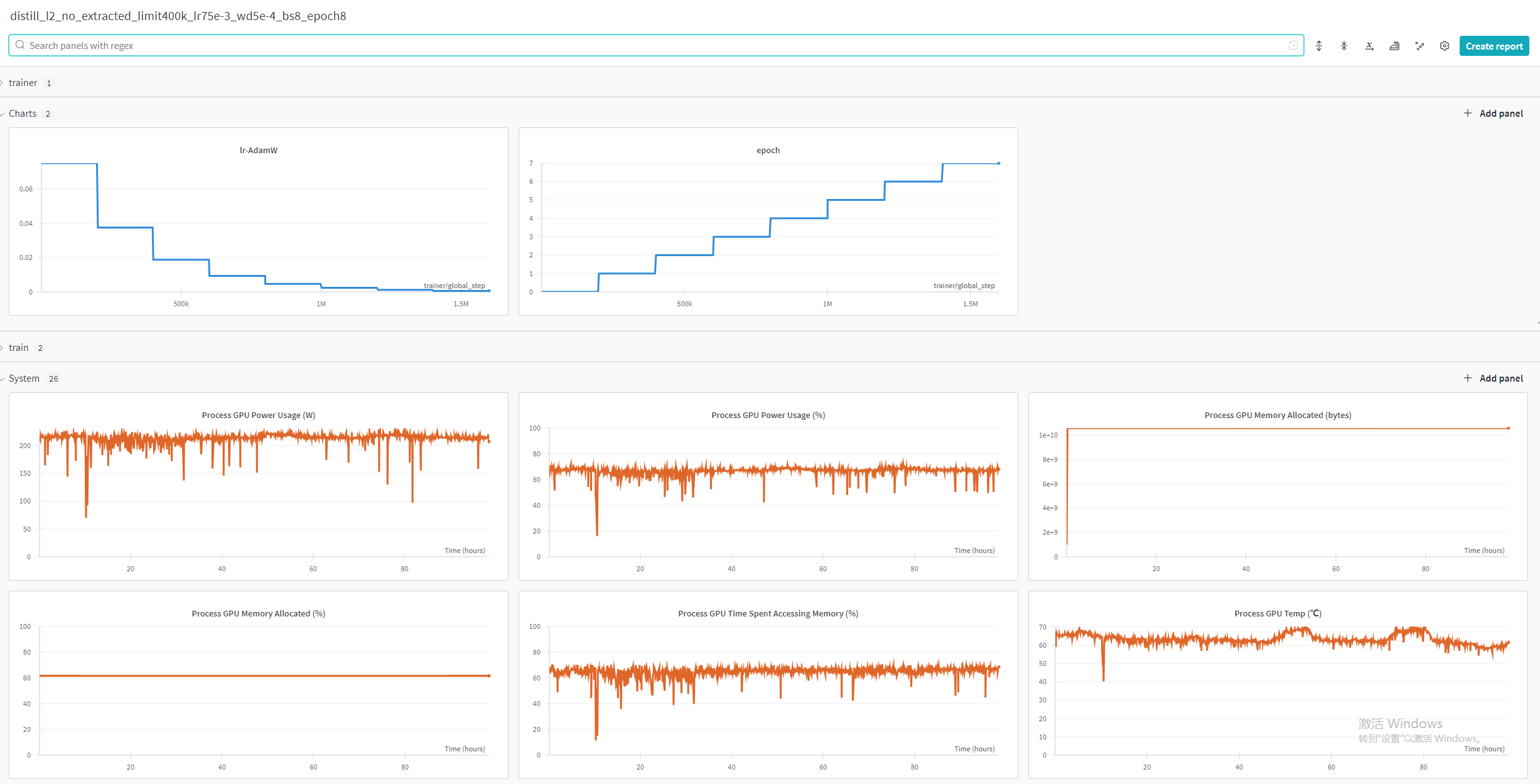Select Process GPU Time Spent Accessing Memory chart
Screen dimensions: 1540x784
pos(768,685)
